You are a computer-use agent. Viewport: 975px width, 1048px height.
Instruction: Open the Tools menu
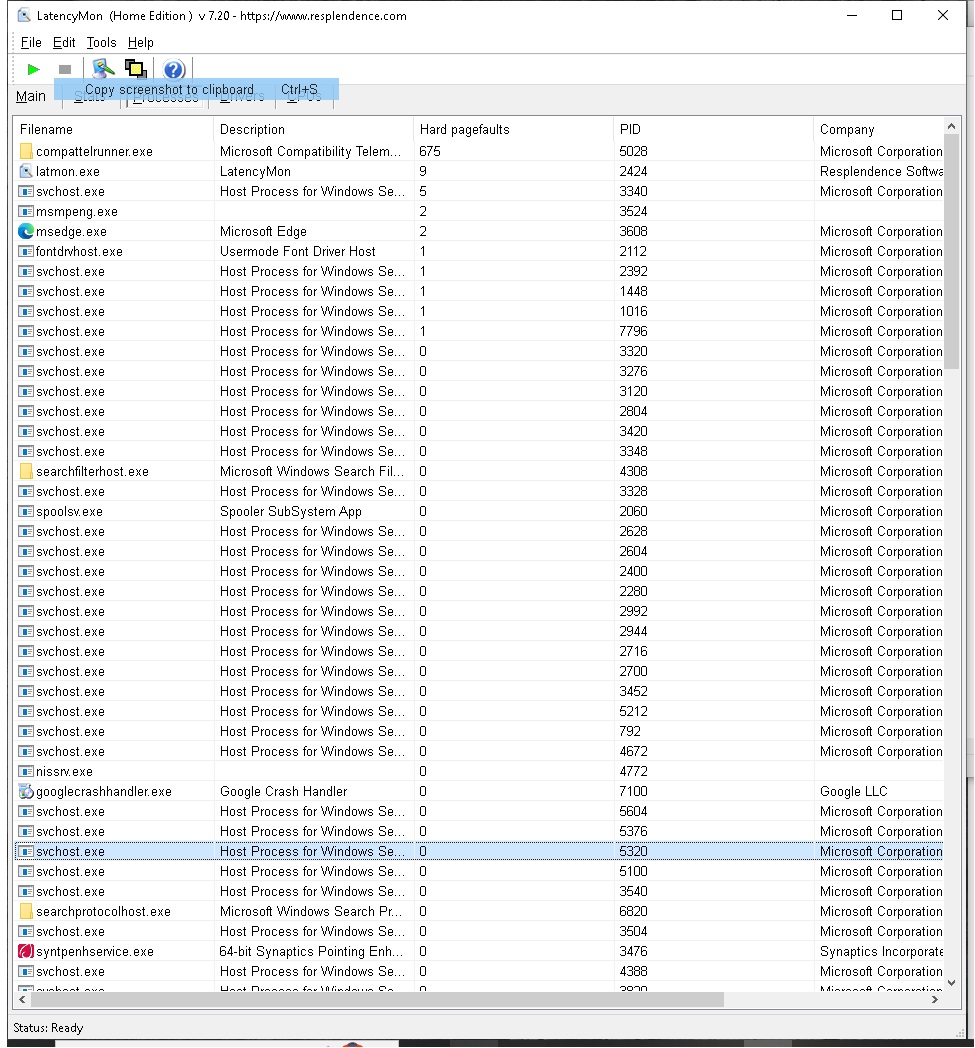click(x=102, y=42)
